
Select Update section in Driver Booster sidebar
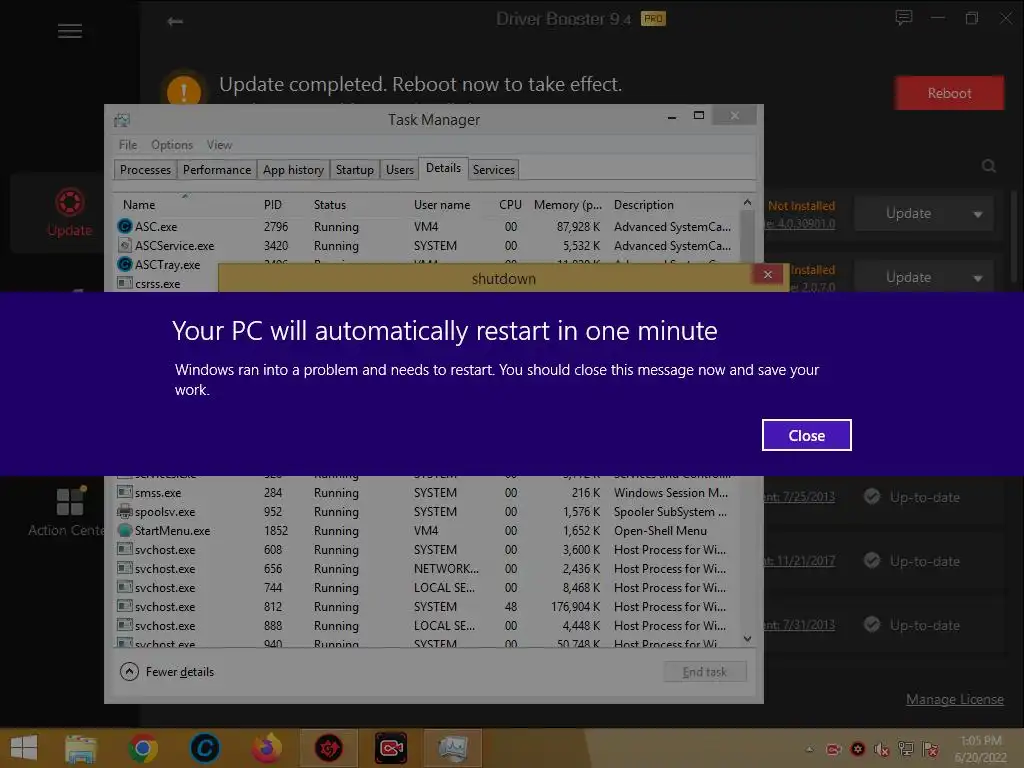click(70, 212)
